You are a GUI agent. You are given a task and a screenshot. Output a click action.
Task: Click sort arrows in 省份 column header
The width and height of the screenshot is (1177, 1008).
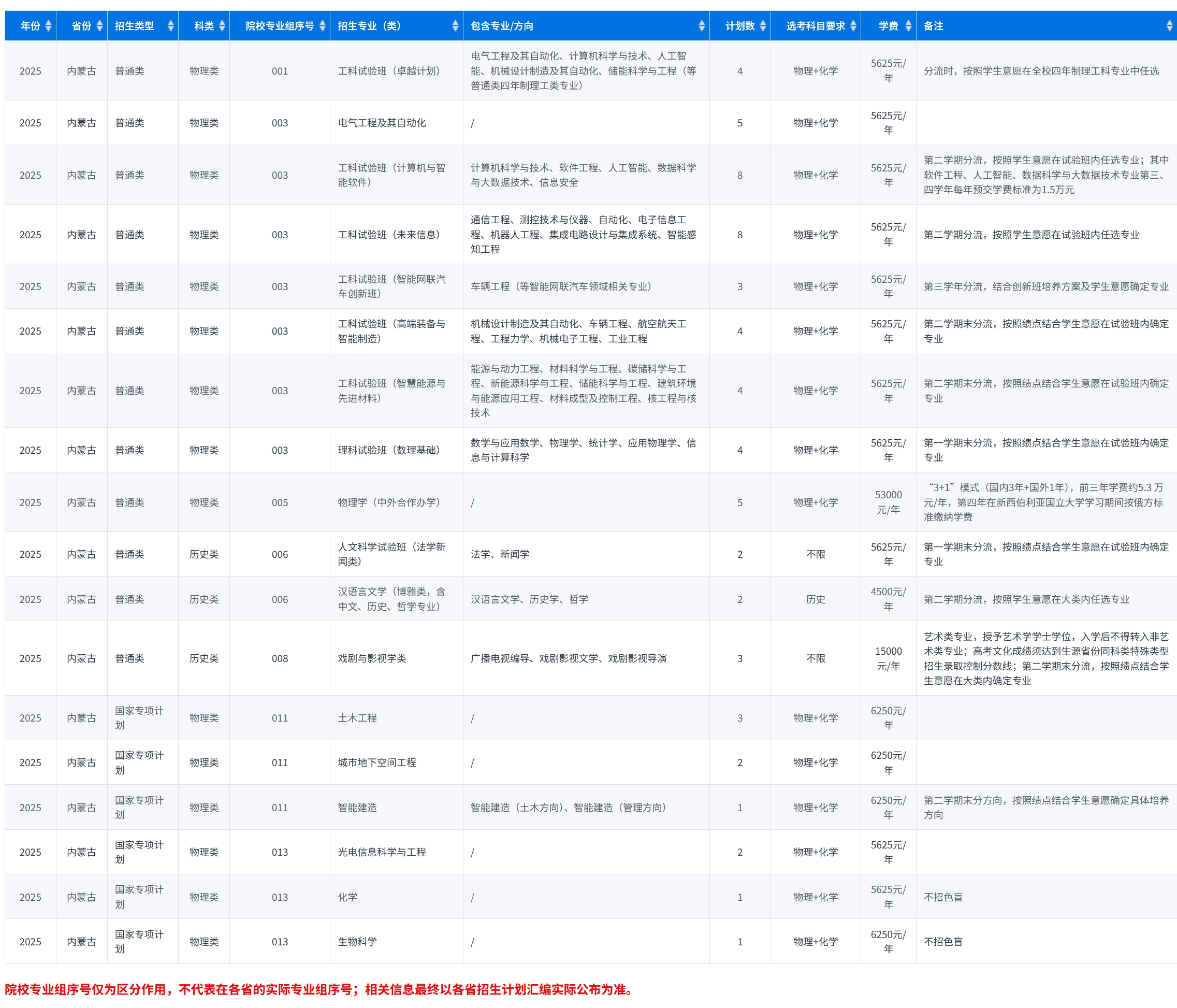(x=99, y=25)
